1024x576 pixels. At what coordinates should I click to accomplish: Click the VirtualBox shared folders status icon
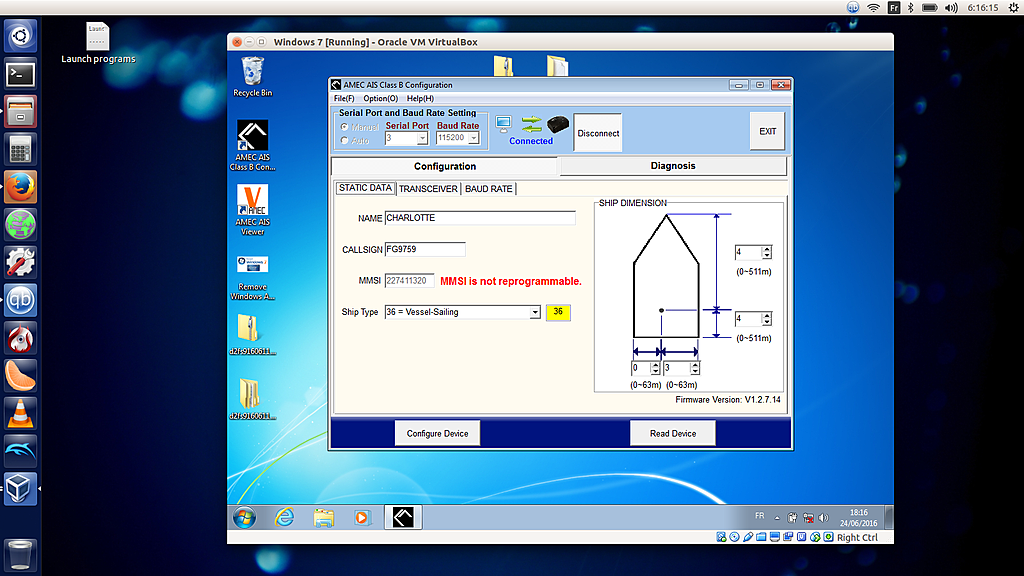[761, 537]
